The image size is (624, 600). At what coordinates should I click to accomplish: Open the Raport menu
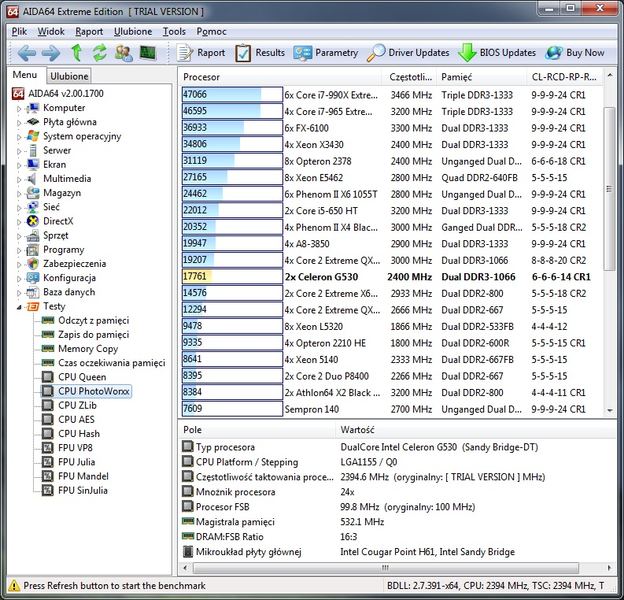coord(89,31)
